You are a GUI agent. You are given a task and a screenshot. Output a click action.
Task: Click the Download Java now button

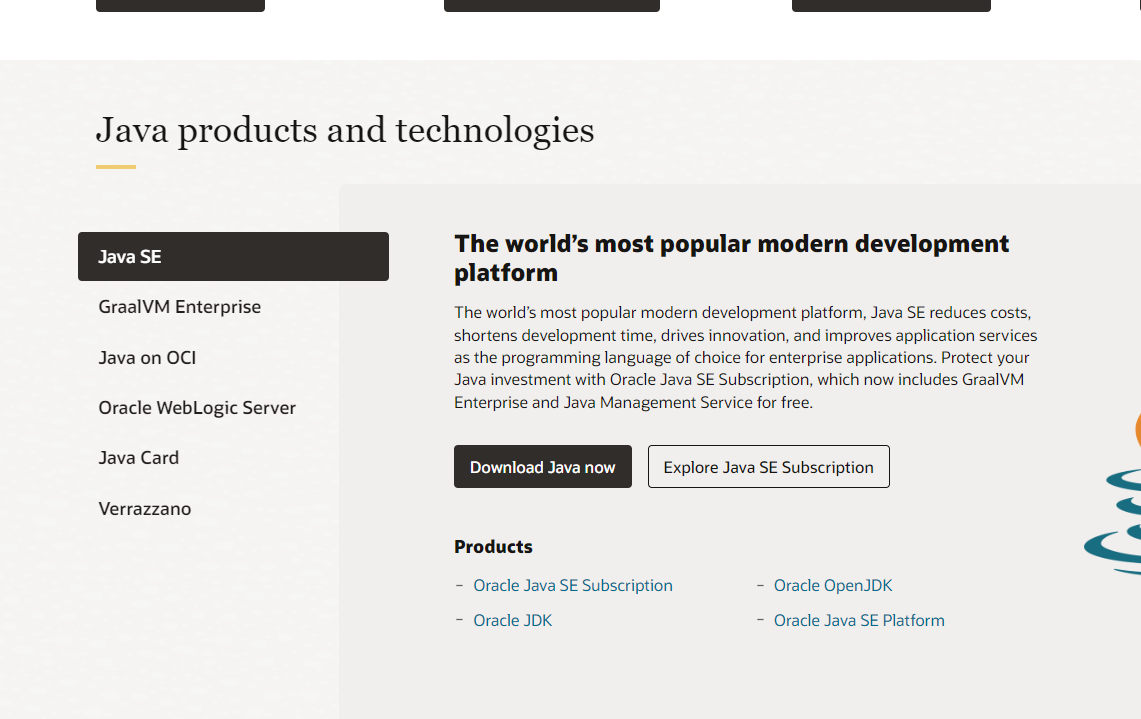click(x=543, y=466)
